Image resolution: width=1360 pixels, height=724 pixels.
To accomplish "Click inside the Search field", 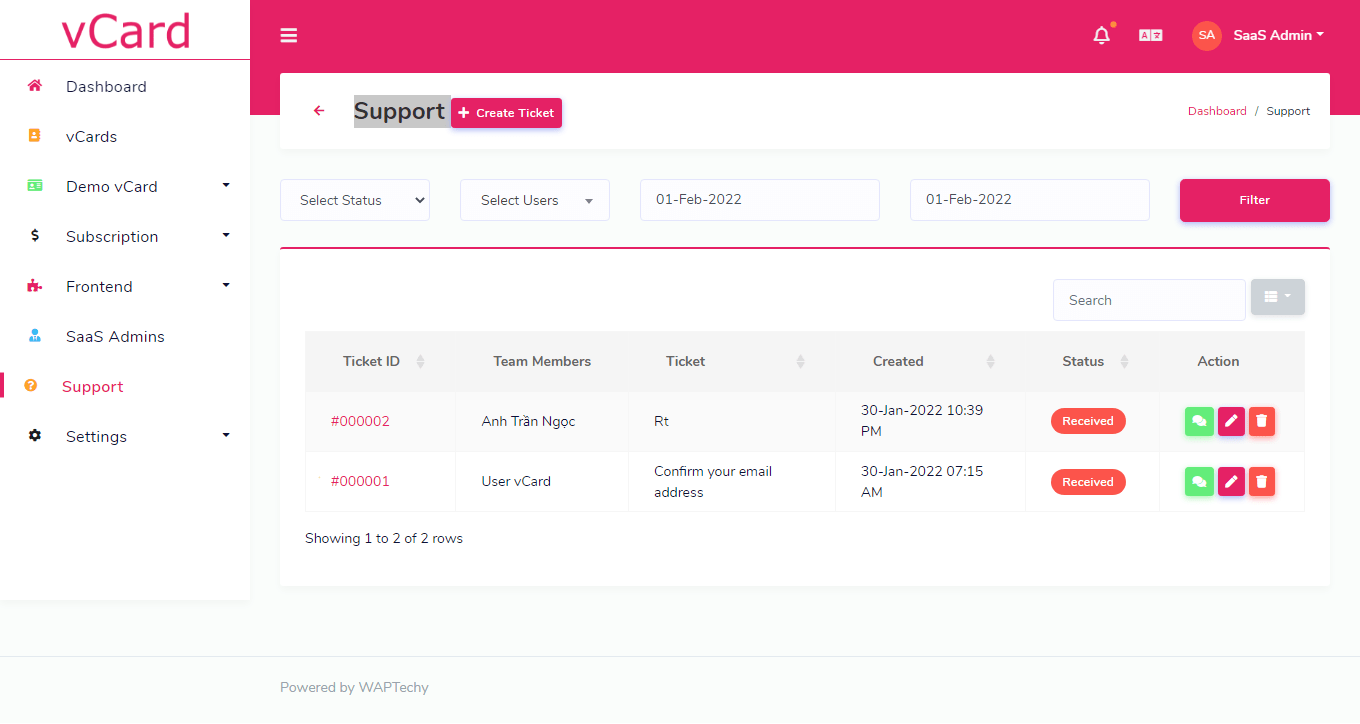I will 1149,300.
